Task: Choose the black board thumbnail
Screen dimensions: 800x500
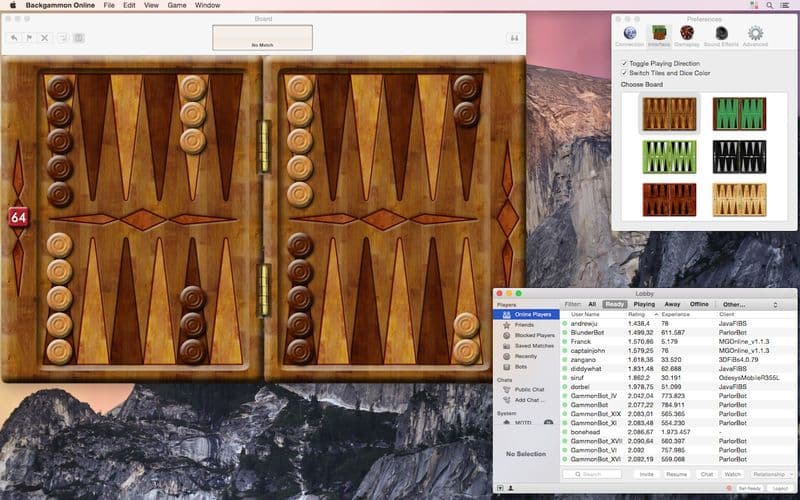Action: click(739, 157)
